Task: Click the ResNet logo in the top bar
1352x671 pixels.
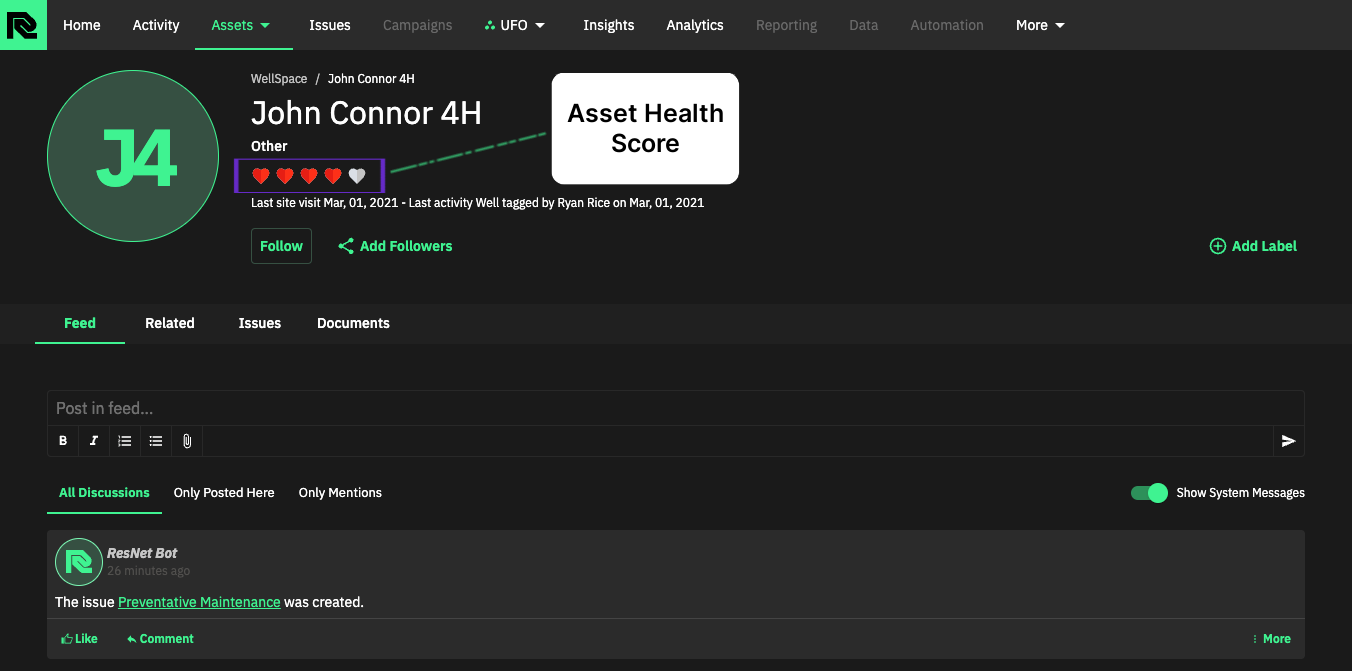Action: (x=22, y=24)
